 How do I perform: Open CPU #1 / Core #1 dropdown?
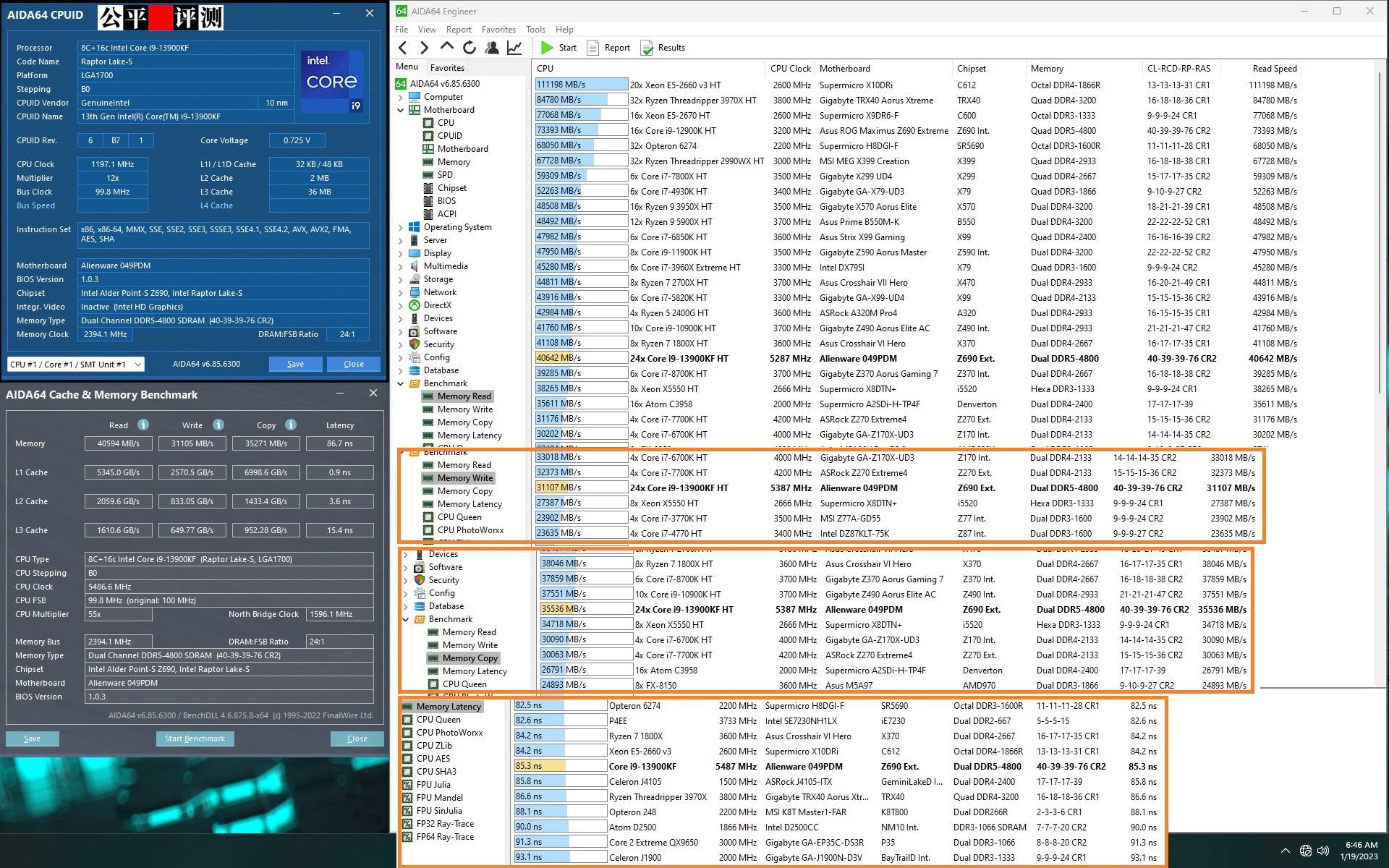click(76, 364)
